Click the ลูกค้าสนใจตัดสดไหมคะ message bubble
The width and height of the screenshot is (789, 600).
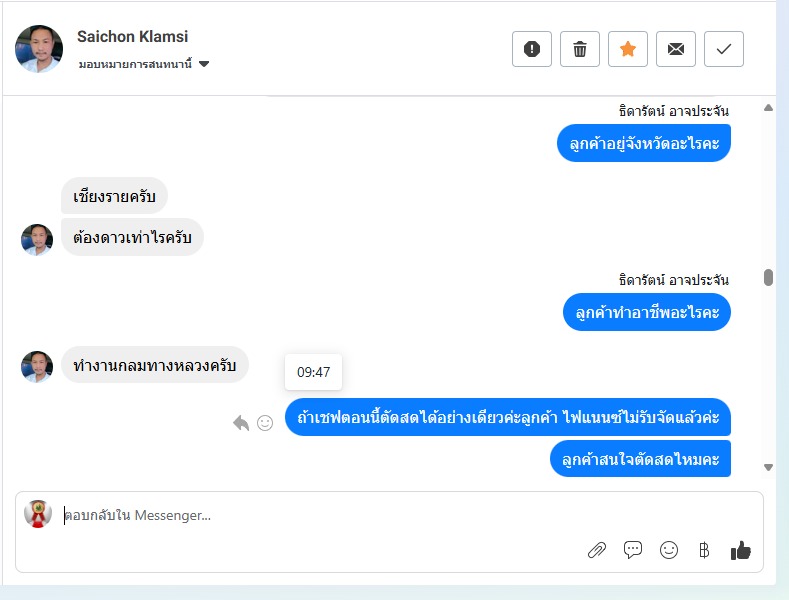coord(640,460)
